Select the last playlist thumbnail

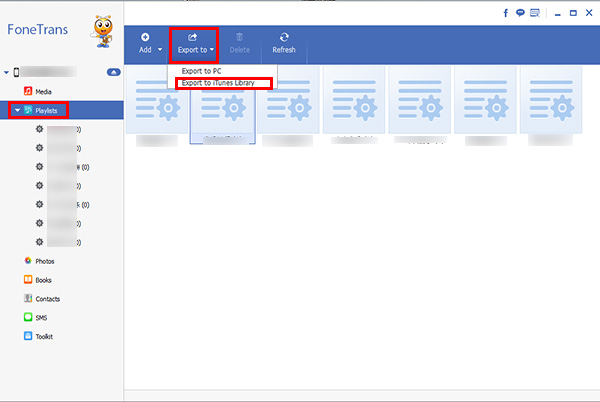point(551,100)
